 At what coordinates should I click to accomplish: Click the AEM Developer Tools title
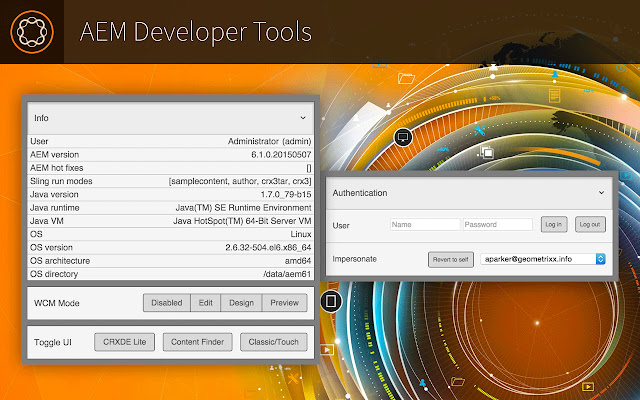click(196, 32)
